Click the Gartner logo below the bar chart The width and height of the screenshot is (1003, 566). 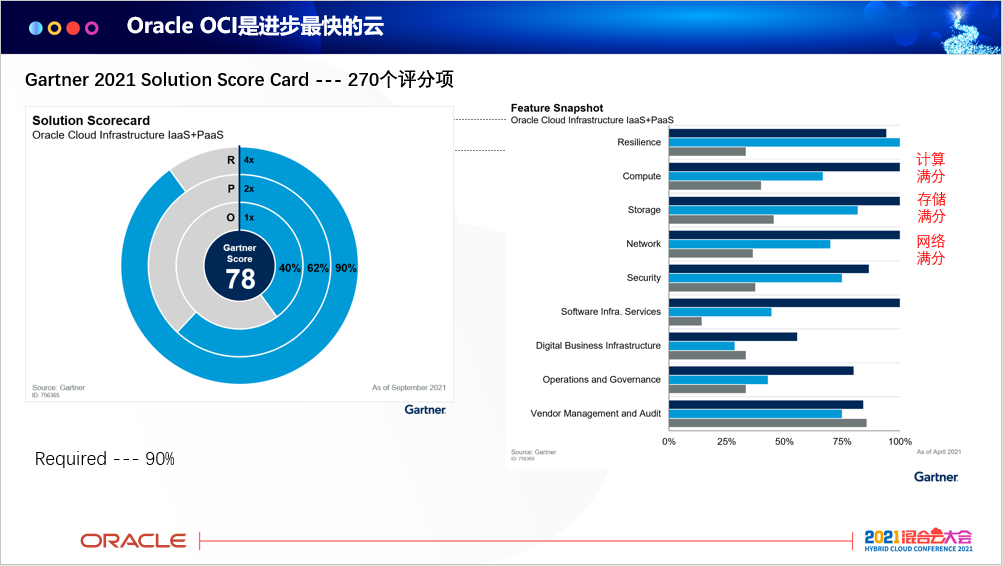pos(936,477)
